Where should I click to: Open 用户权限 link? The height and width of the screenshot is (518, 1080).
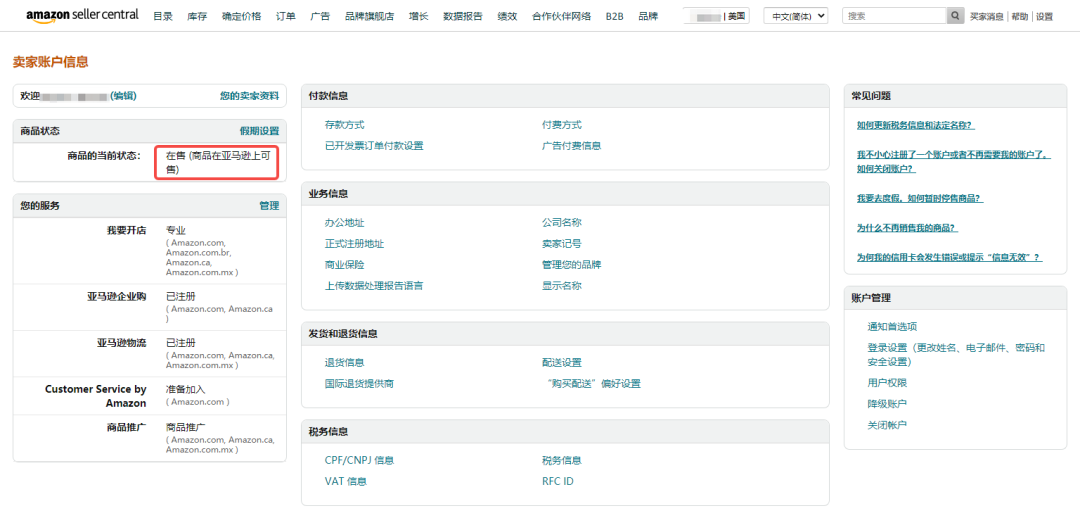tap(887, 382)
